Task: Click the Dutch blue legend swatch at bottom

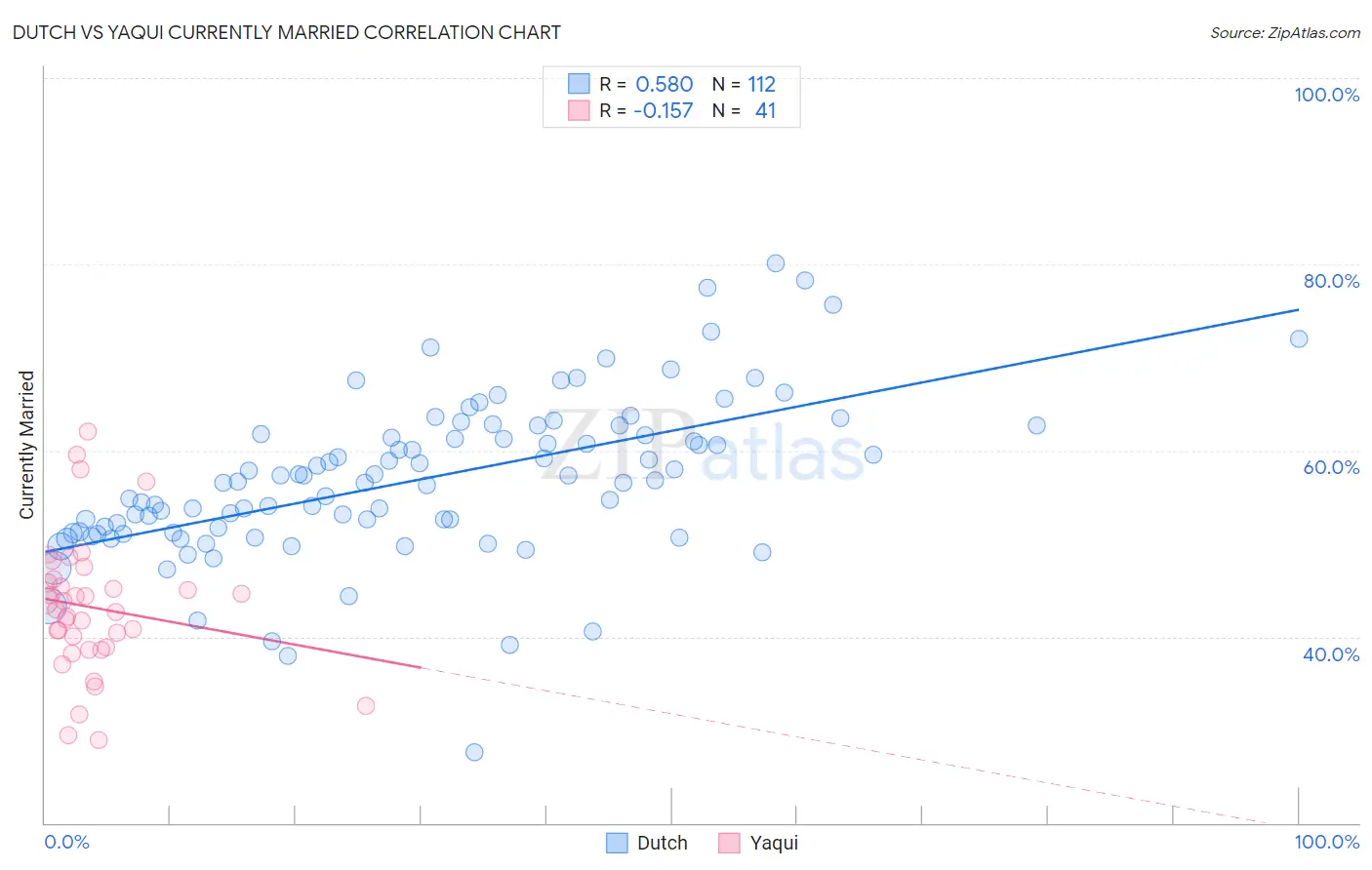Action: 617,843
